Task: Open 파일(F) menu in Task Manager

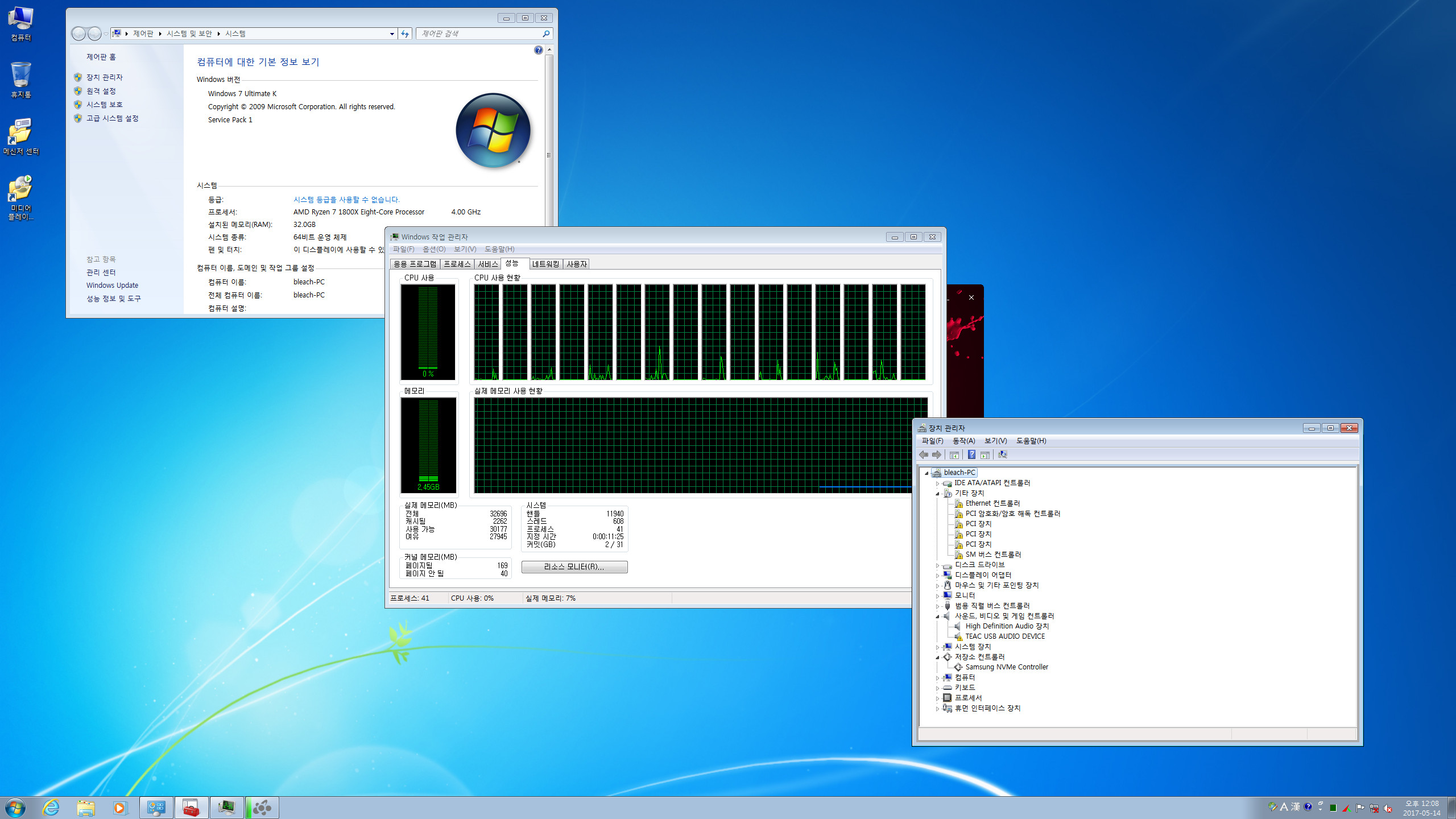Action: click(403, 249)
